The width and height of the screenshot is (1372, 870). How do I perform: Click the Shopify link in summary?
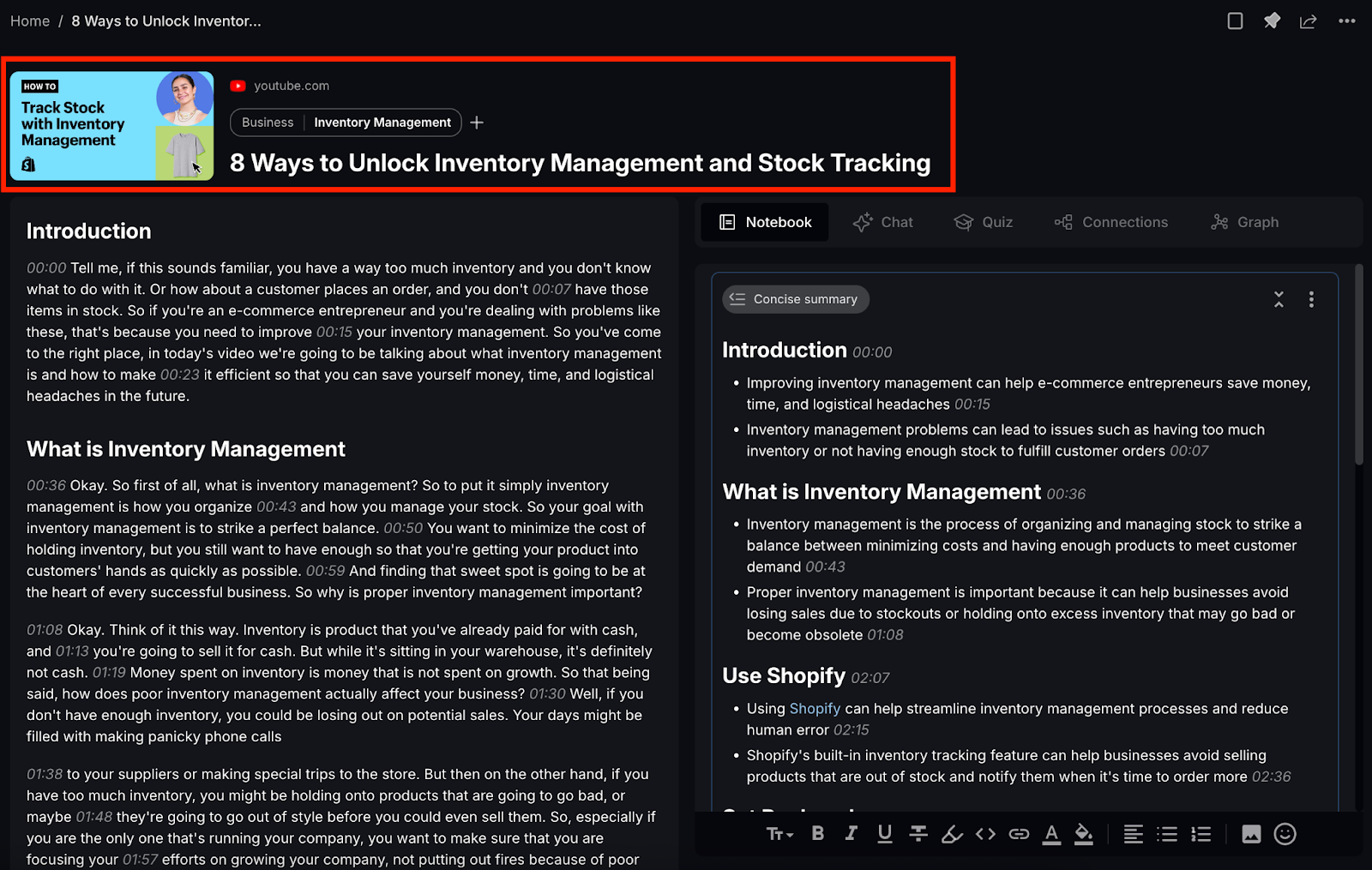(x=815, y=709)
